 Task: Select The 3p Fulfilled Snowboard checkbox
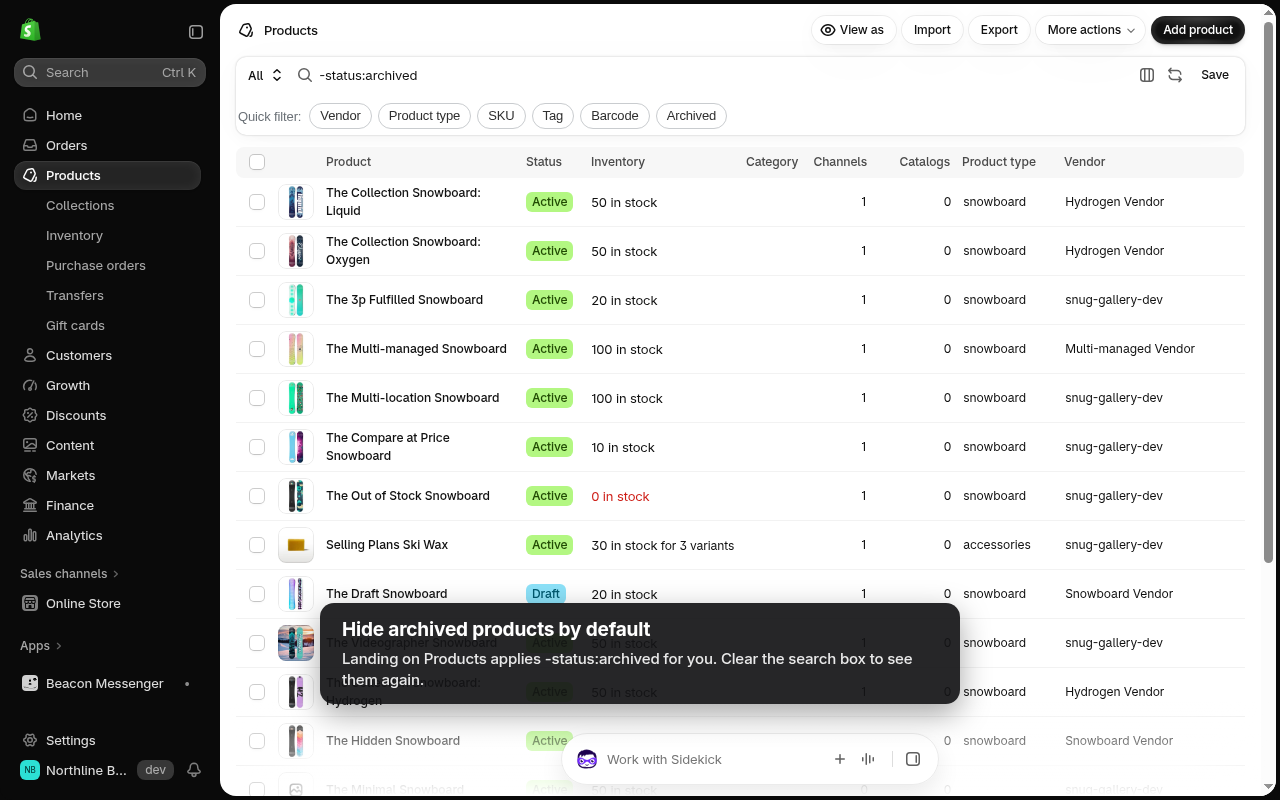(257, 300)
